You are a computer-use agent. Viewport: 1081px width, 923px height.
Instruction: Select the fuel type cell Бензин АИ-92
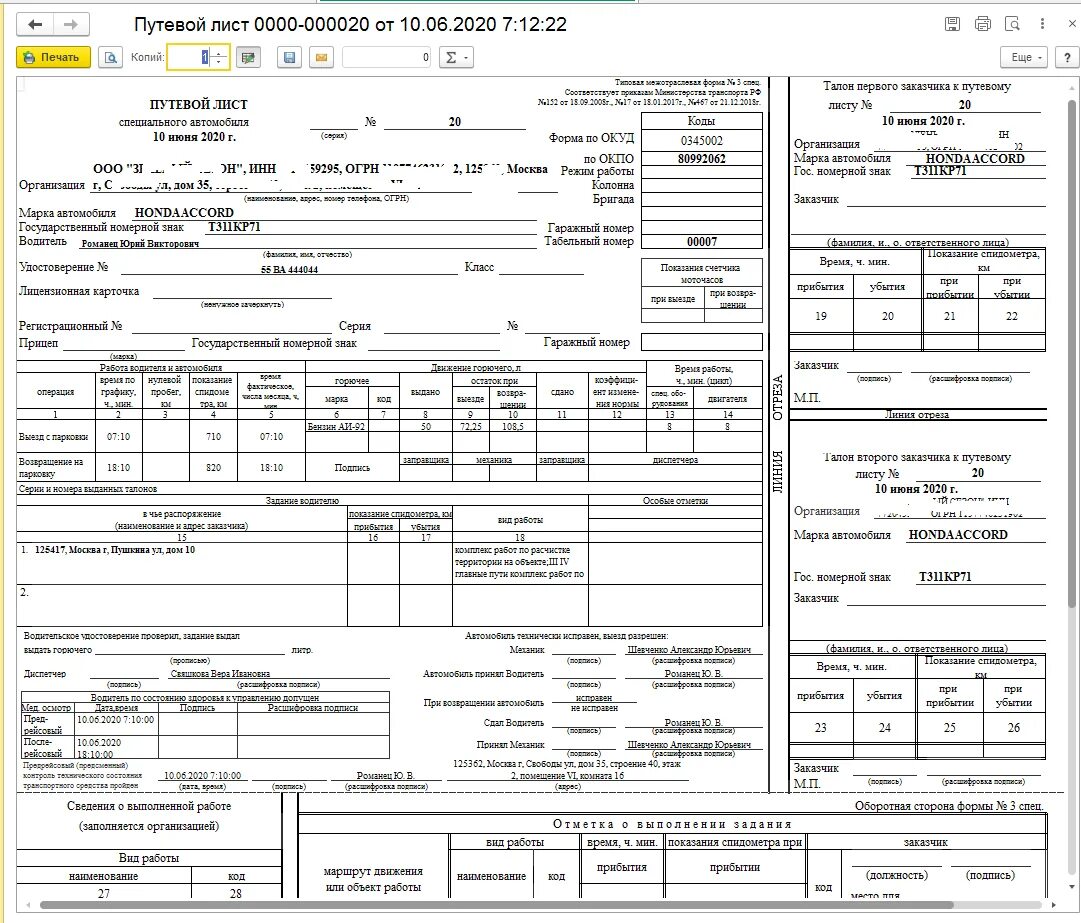pyautogui.click(x=336, y=427)
